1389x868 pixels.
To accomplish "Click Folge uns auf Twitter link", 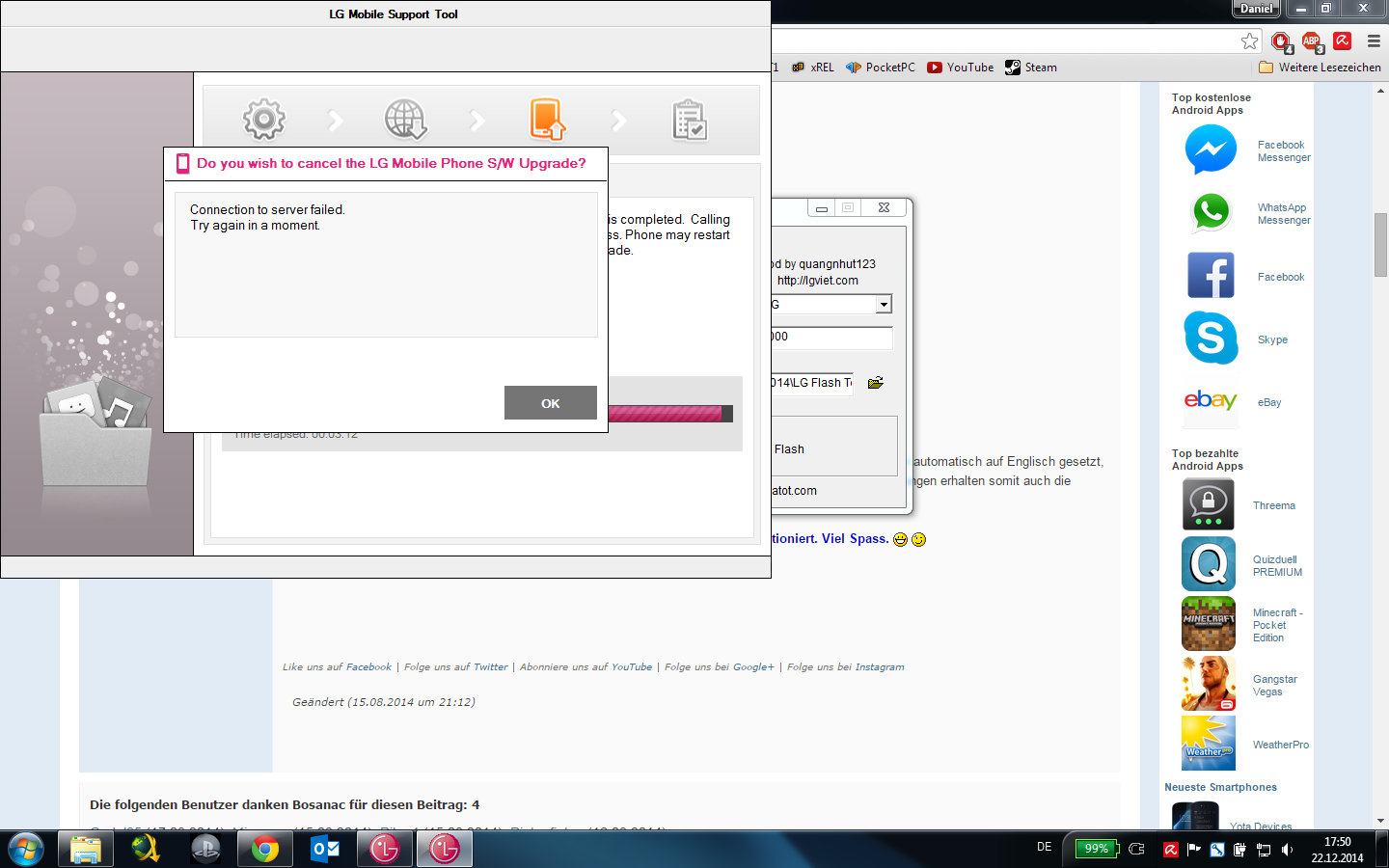I will point(455,666).
